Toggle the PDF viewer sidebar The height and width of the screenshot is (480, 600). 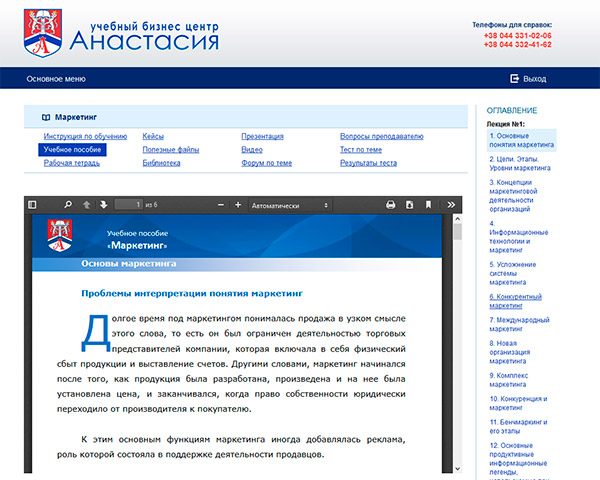[33, 205]
